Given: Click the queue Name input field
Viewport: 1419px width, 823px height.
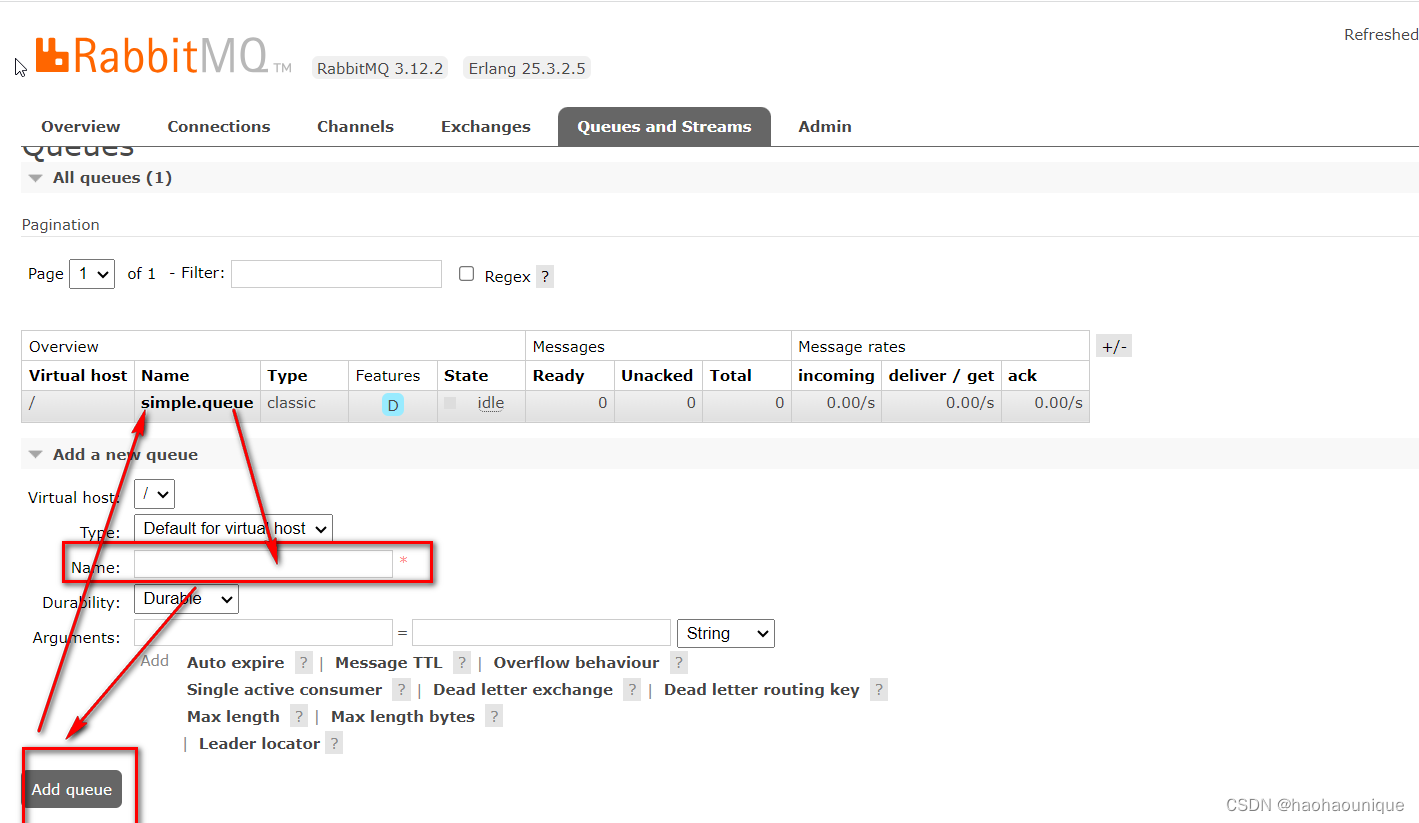Looking at the screenshot, I should point(263,563).
